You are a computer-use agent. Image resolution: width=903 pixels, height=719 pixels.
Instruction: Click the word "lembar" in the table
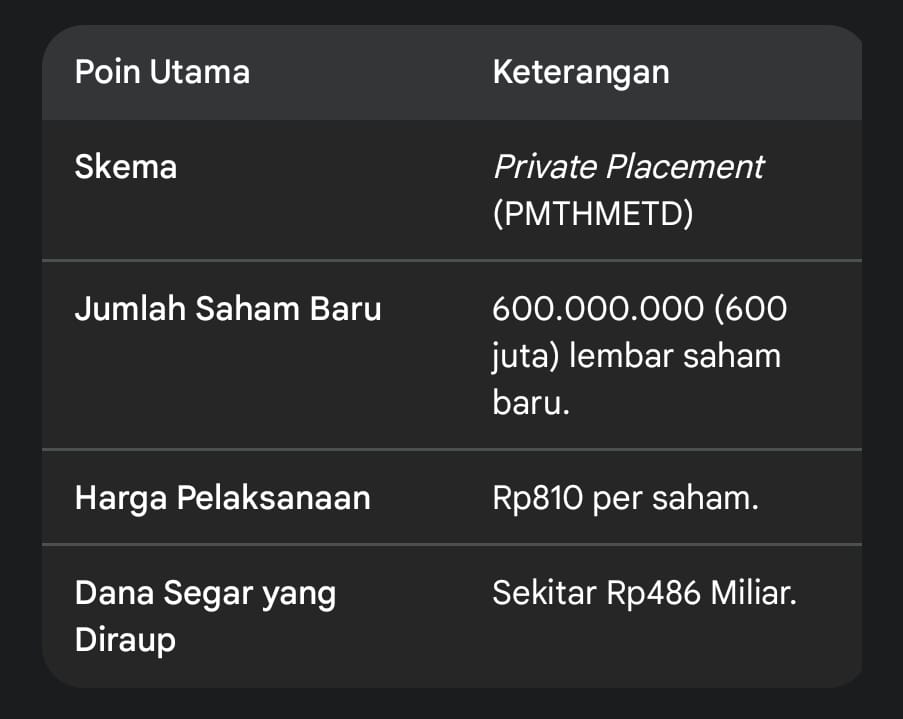point(622,356)
